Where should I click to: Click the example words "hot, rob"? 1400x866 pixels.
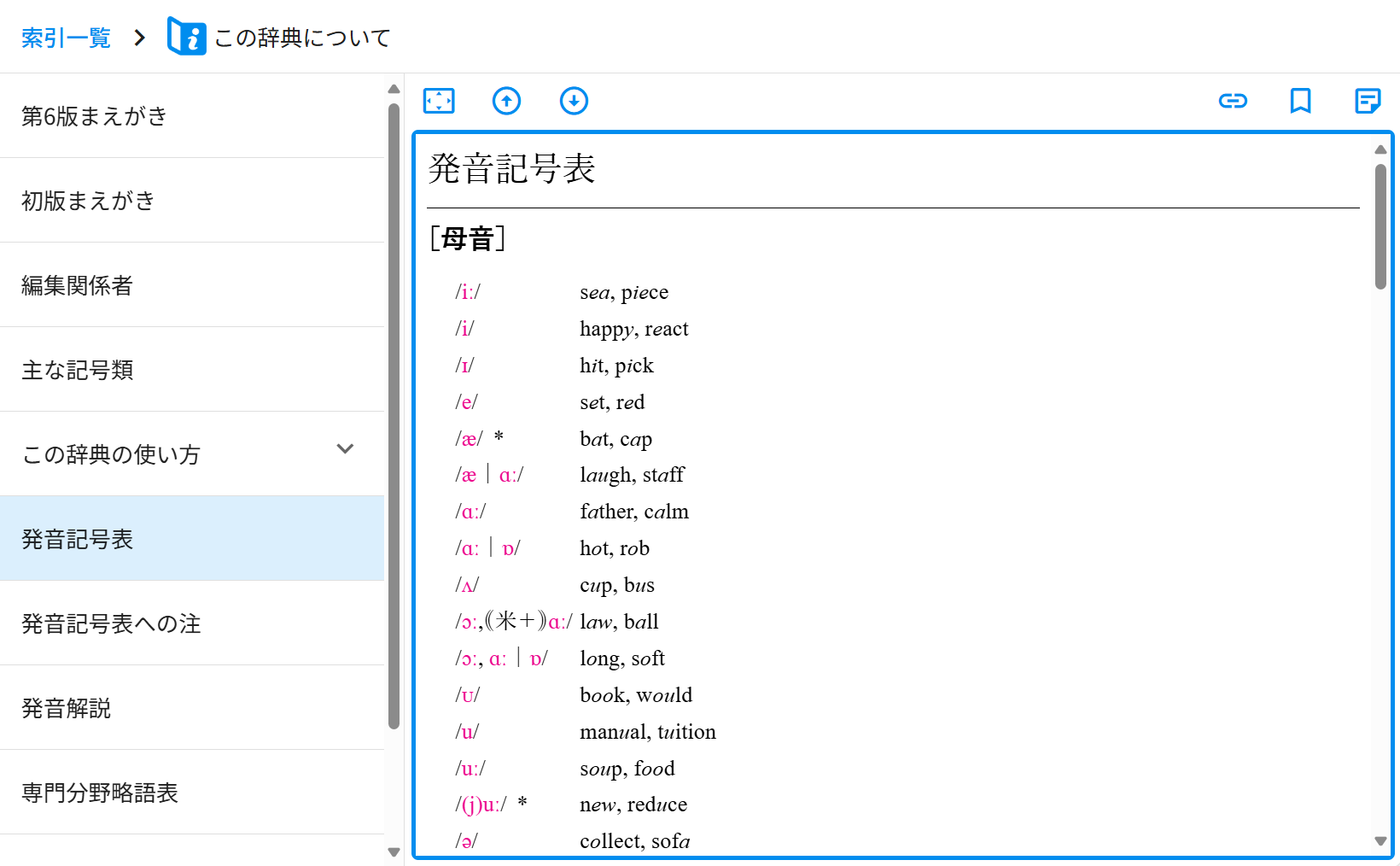click(x=615, y=548)
